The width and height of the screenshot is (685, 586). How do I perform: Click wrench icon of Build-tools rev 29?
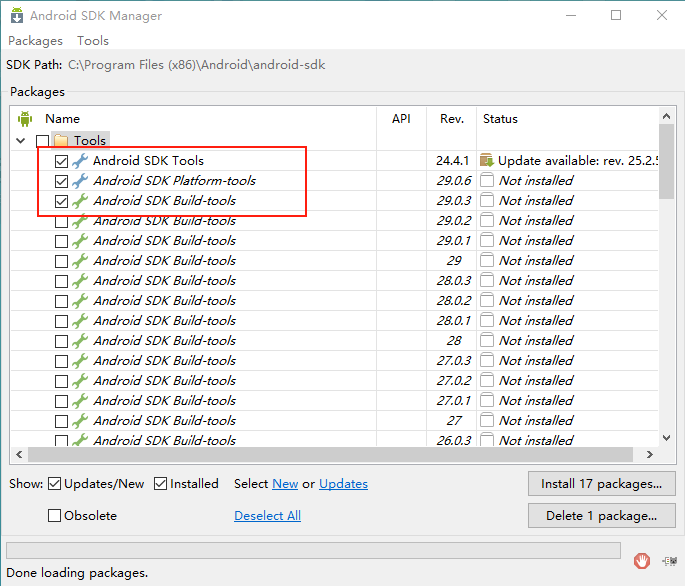click(80, 261)
